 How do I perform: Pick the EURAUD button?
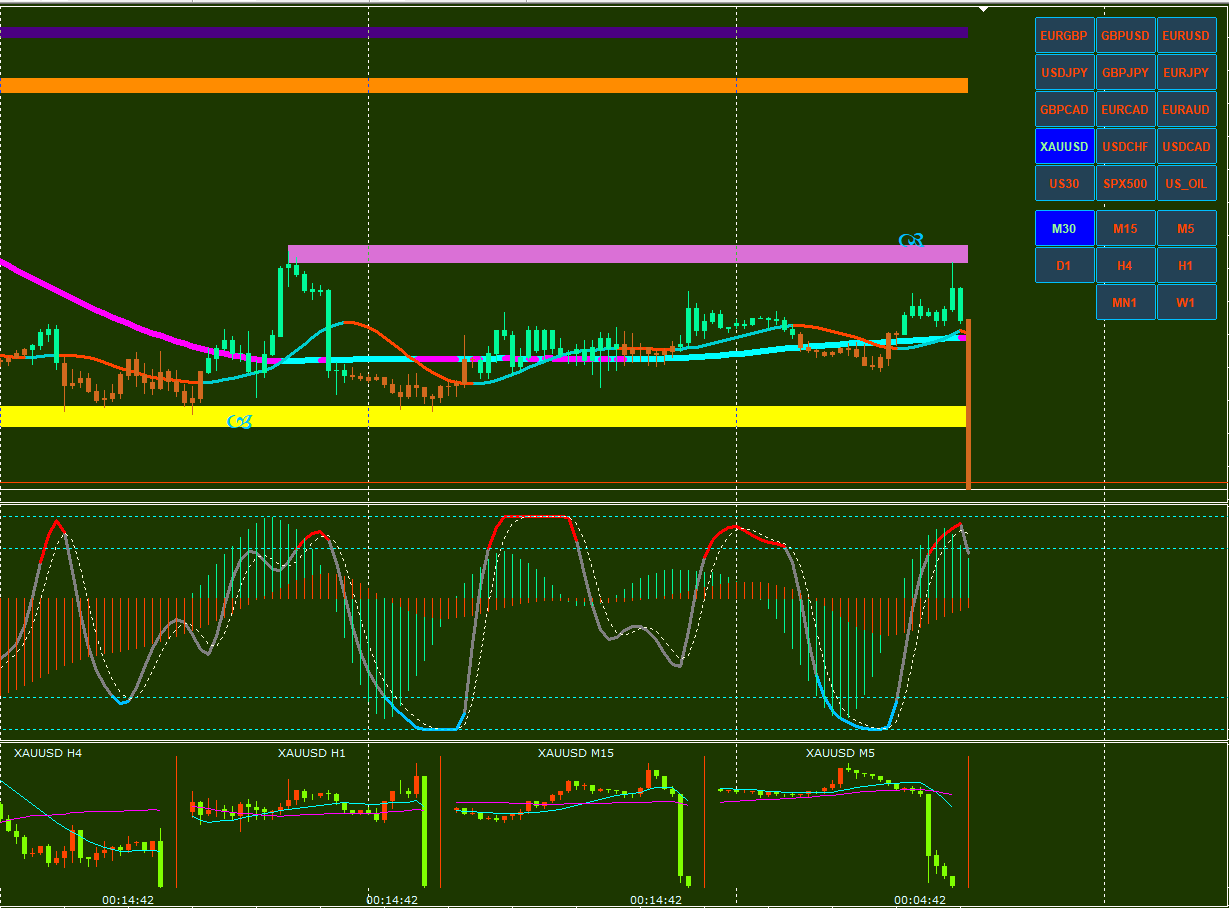[1186, 109]
